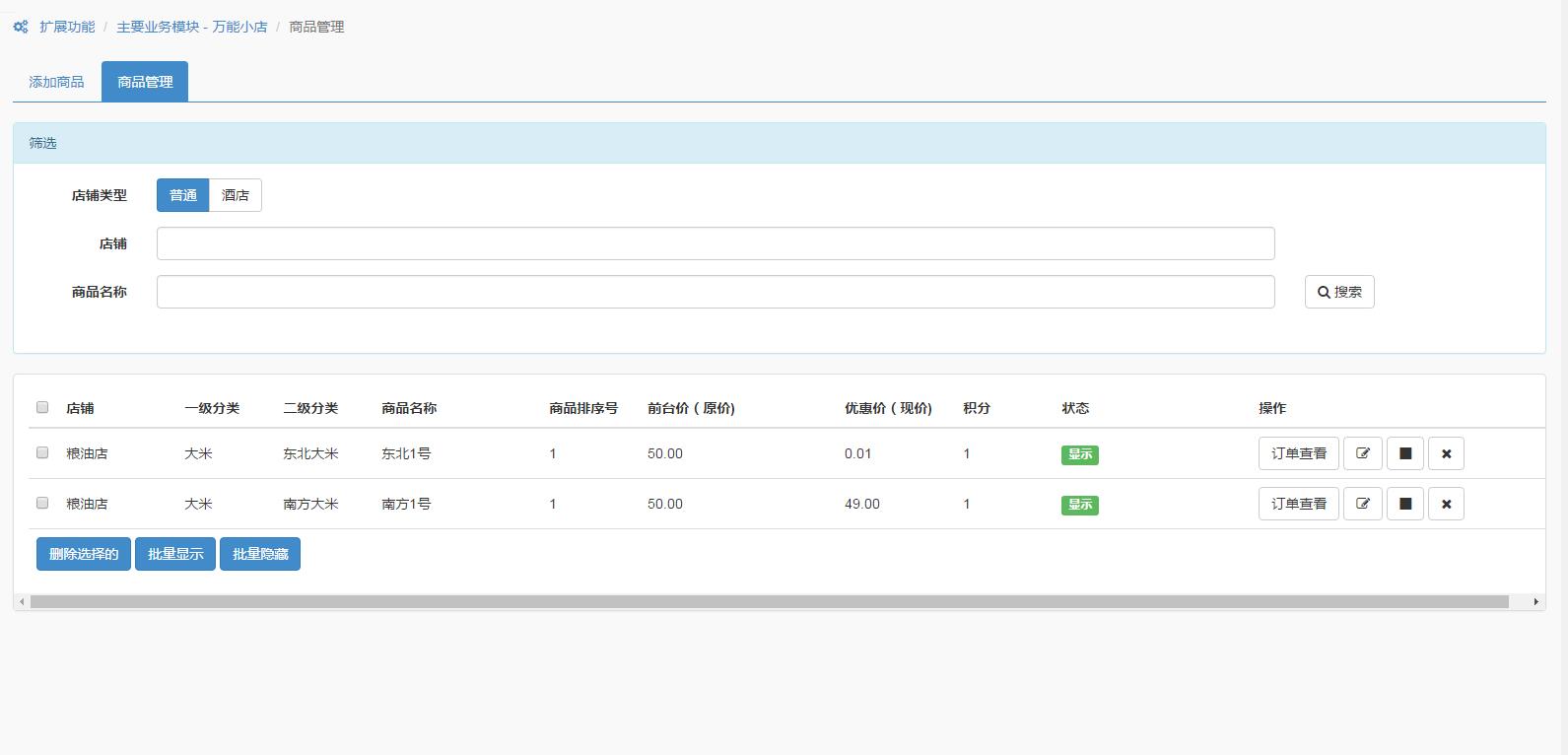
Task: Click the 东北大米 category cell
Action: click(x=310, y=453)
